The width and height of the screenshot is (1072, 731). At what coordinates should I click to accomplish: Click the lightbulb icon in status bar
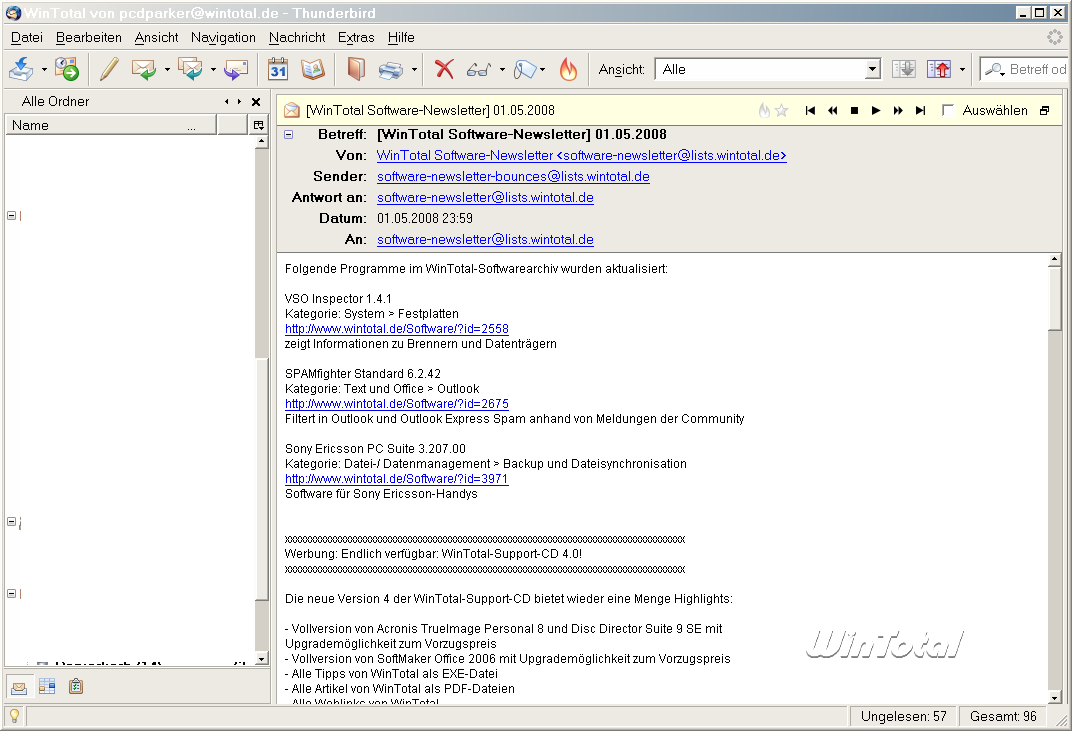[14, 716]
